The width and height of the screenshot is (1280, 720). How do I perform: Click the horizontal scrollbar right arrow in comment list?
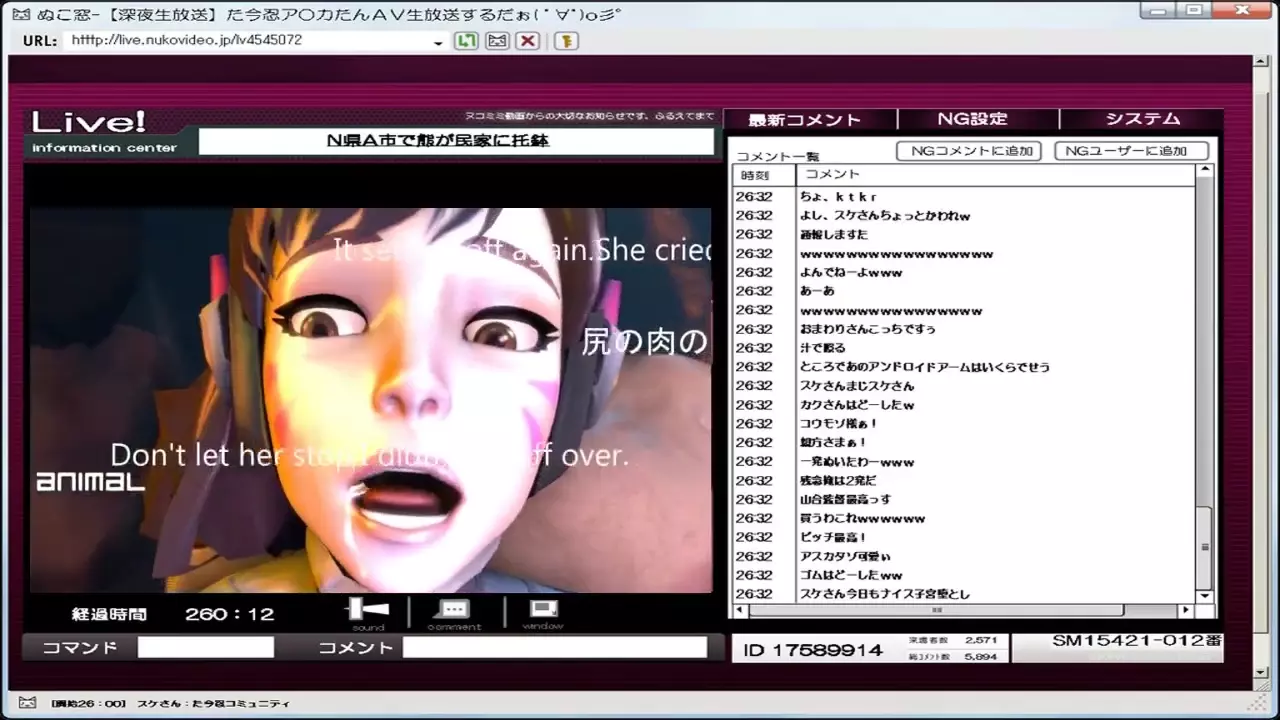point(1185,610)
